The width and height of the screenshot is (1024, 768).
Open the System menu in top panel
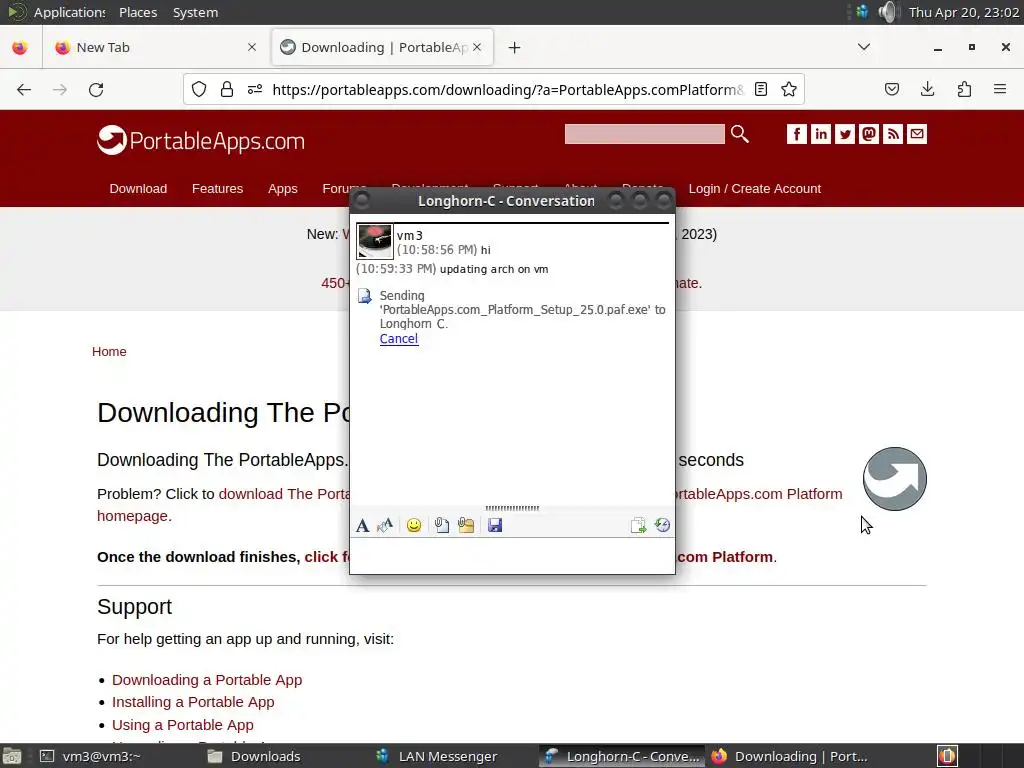[195, 12]
